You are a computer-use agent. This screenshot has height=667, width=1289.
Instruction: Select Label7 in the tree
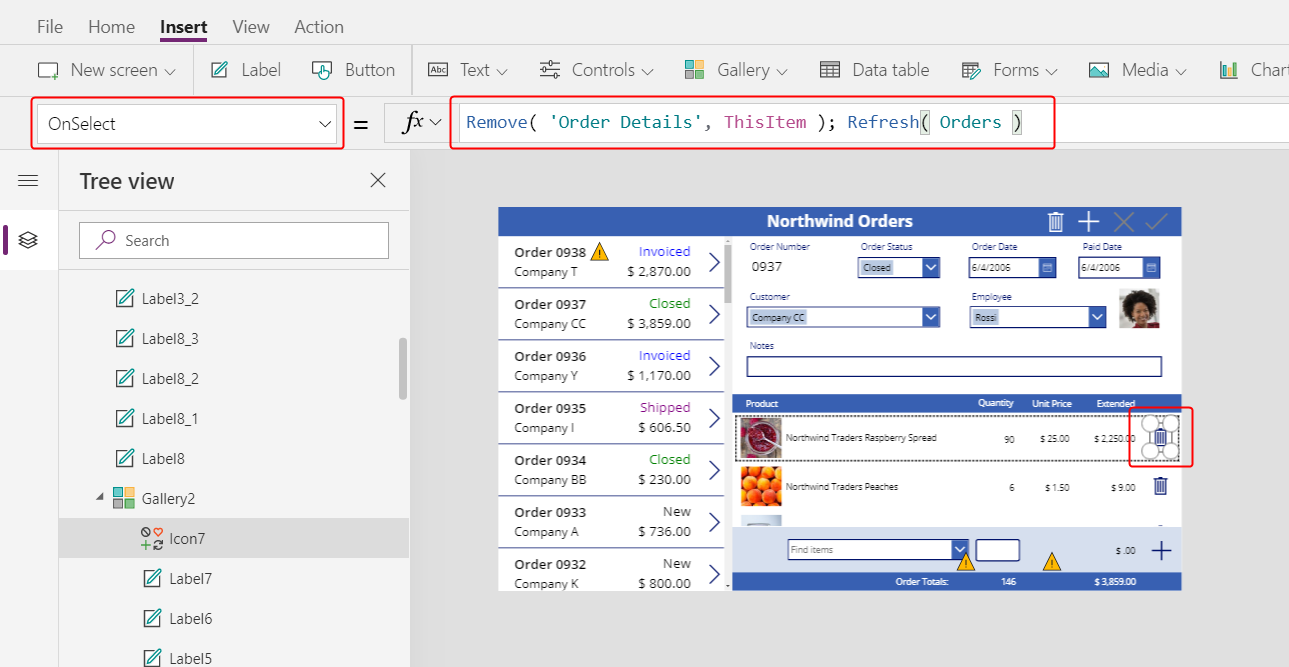point(190,579)
